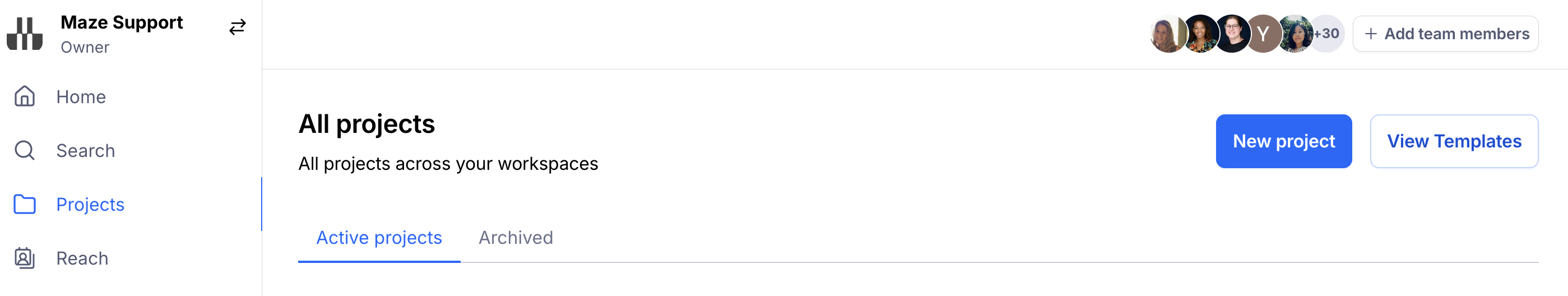The image size is (1568, 296).
Task: Navigate to Reach section
Action: point(82,259)
